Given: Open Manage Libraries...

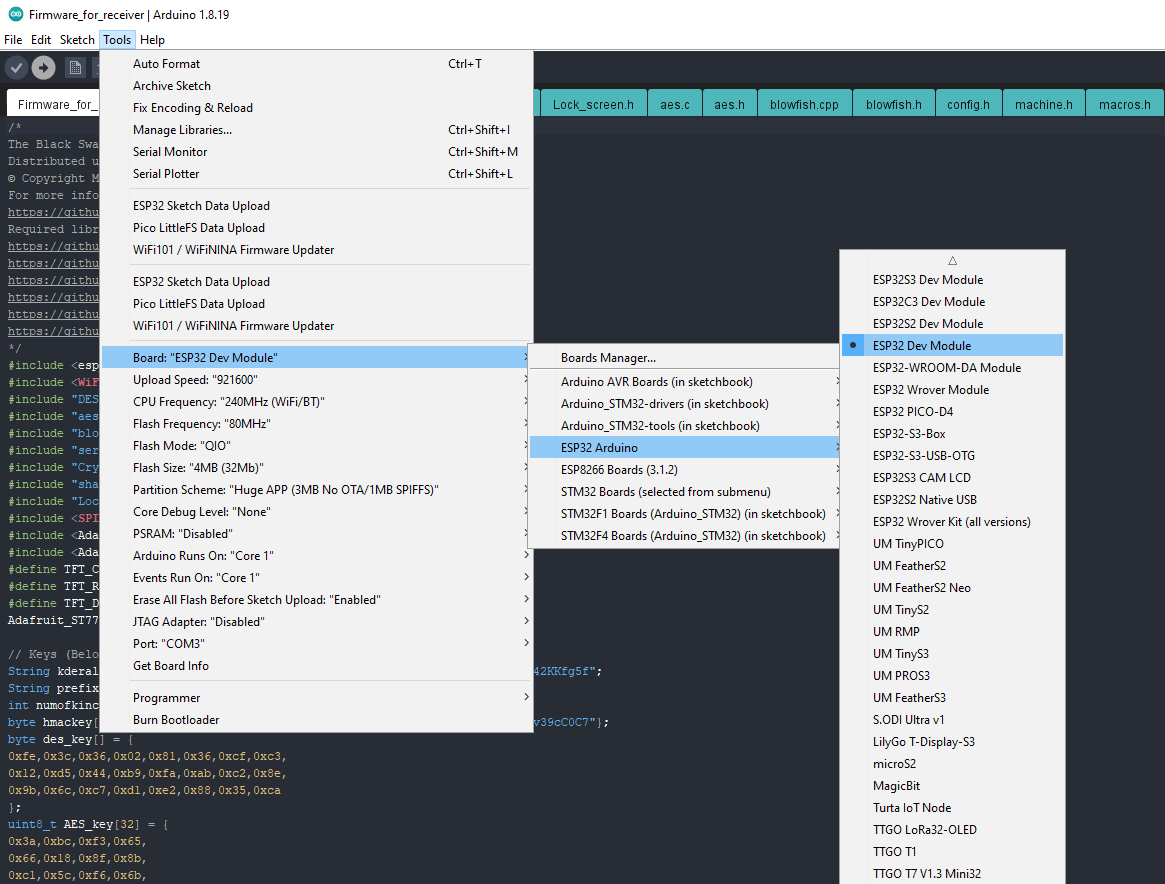Looking at the screenshot, I should 317,130.
